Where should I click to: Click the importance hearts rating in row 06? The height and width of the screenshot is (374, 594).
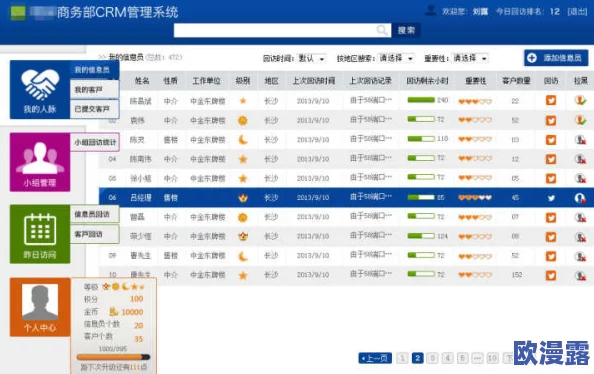(x=475, y=197)
